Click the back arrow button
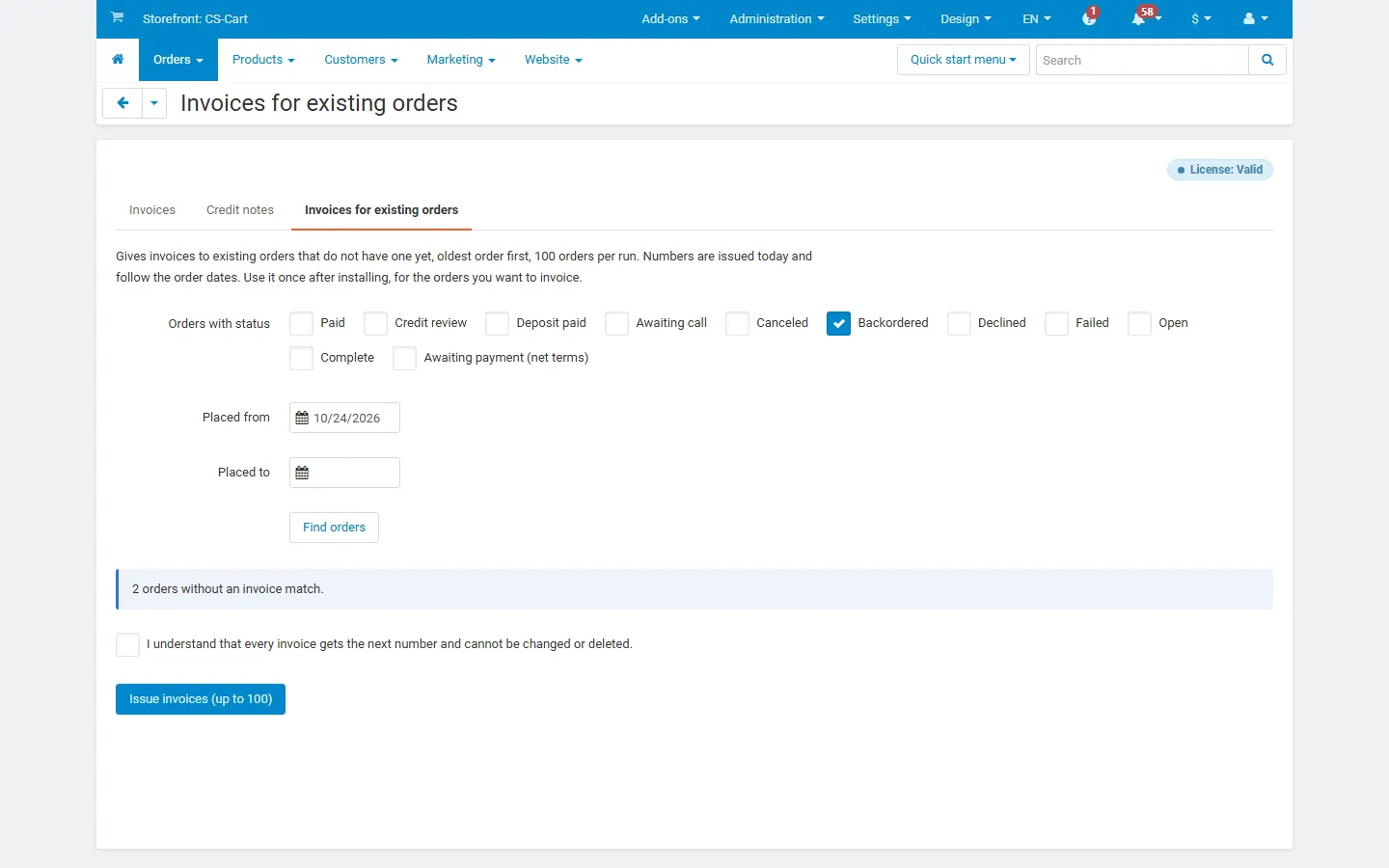The width and height of the screenshot is (1389, 868). click(x=123, y=103)
